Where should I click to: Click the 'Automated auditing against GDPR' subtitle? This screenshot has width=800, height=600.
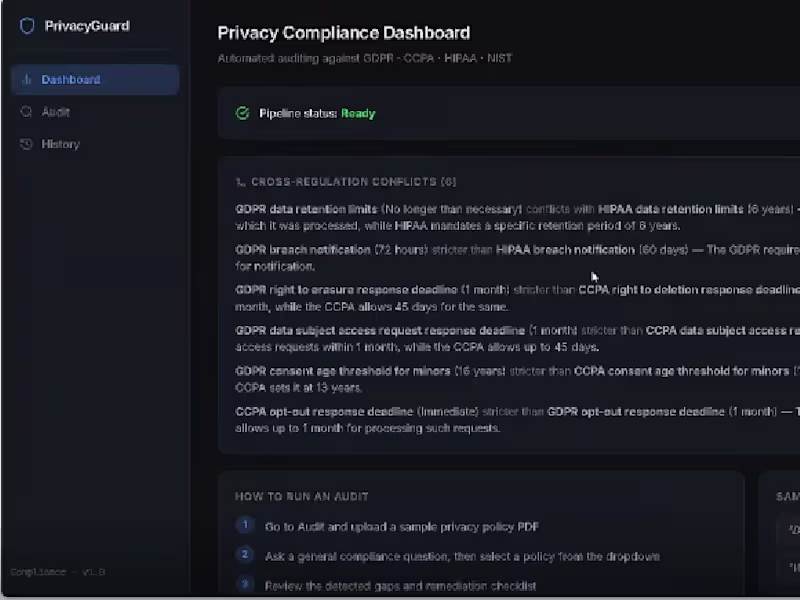click(365, 58)
